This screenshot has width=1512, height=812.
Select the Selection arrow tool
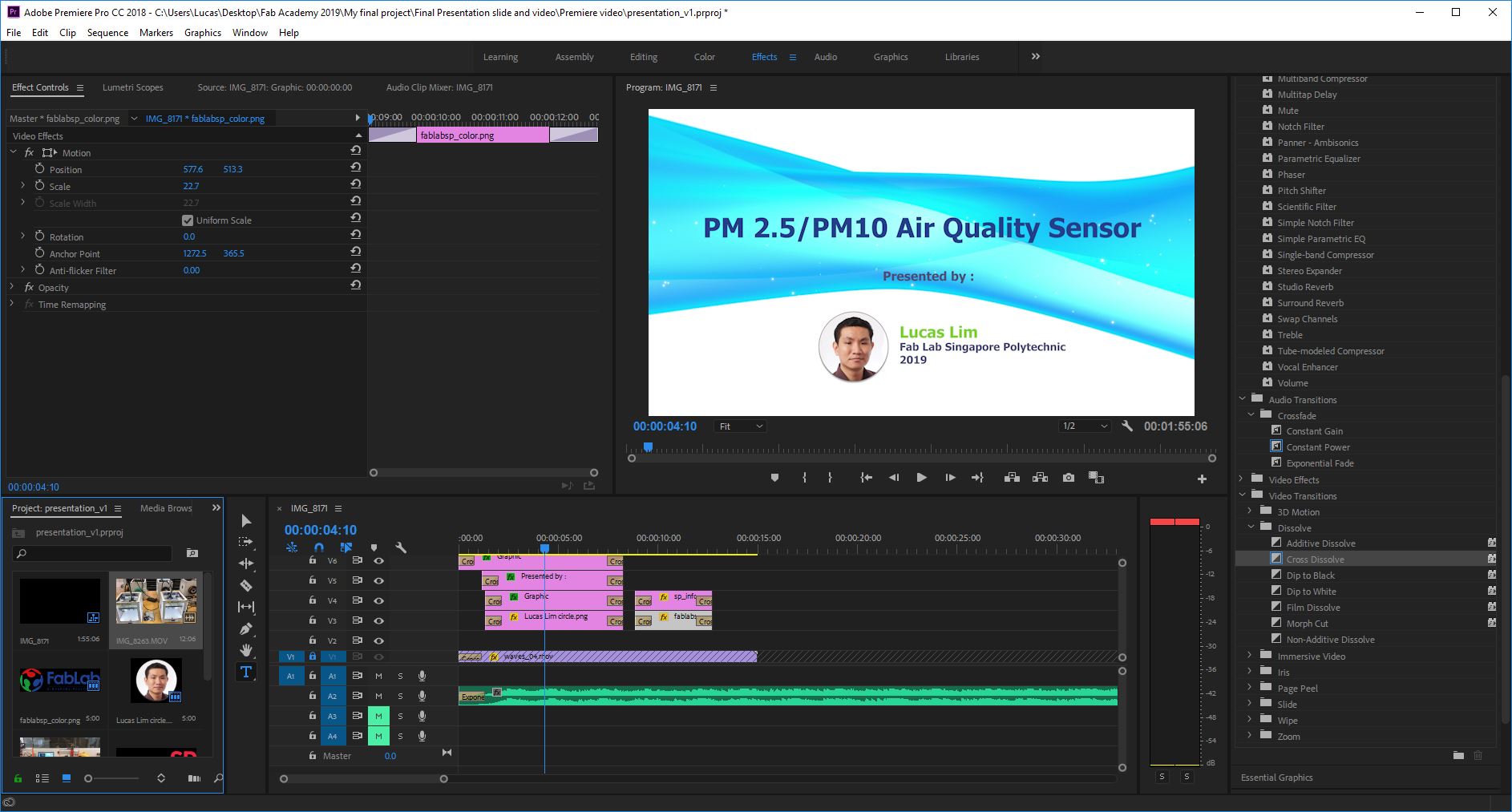point(246,521)
